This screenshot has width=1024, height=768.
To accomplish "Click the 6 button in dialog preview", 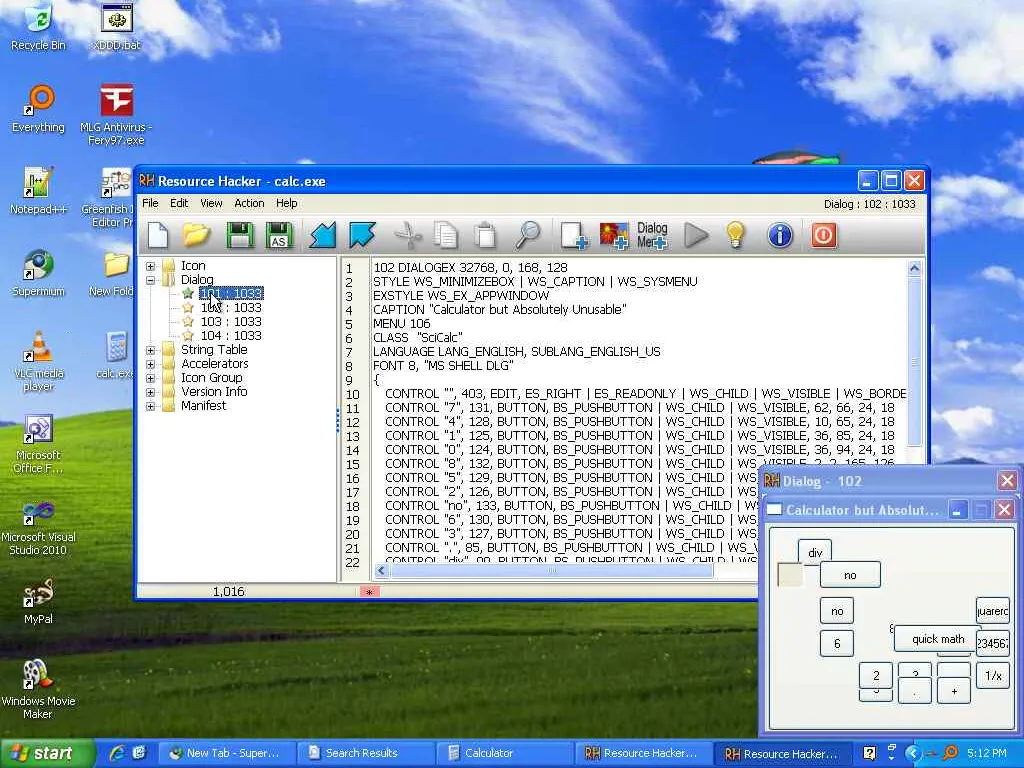I will click(x=837, y=643).
